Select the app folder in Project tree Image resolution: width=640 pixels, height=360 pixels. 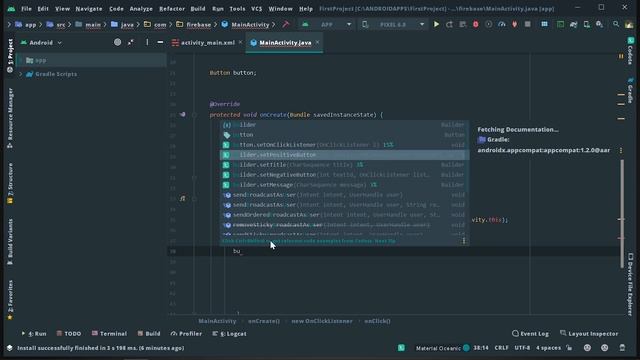(40, 60)
